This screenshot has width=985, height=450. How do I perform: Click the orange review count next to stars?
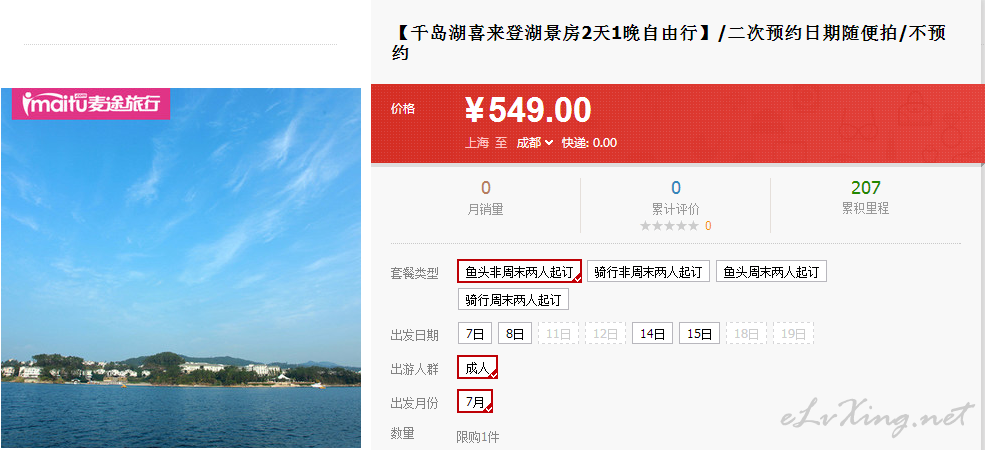pos(708,226)
